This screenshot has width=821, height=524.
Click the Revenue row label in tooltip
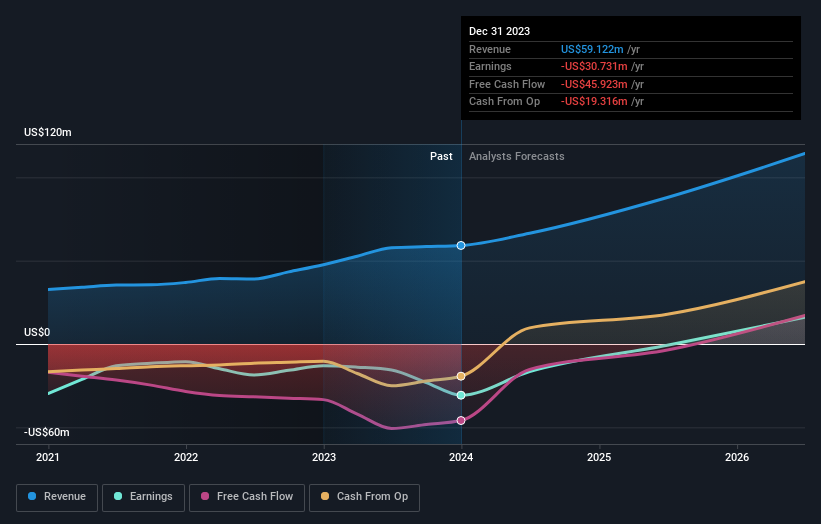click(x=490, y=49)
